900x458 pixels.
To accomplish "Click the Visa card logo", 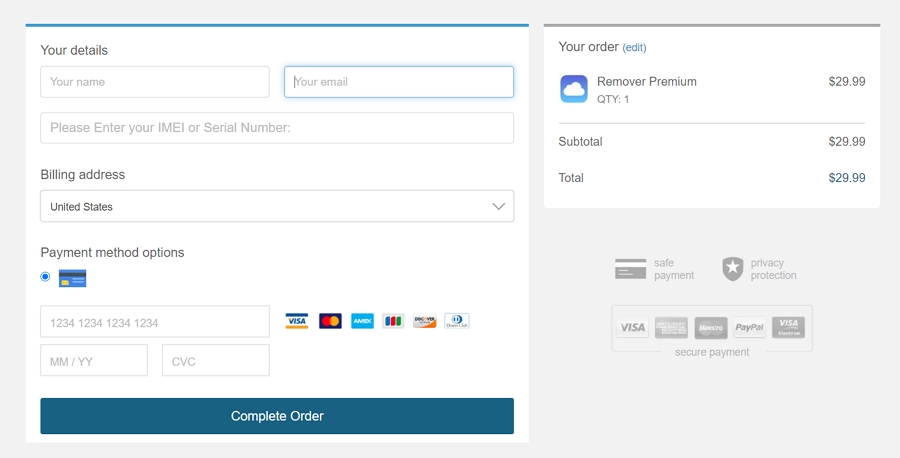I will 297,321.
